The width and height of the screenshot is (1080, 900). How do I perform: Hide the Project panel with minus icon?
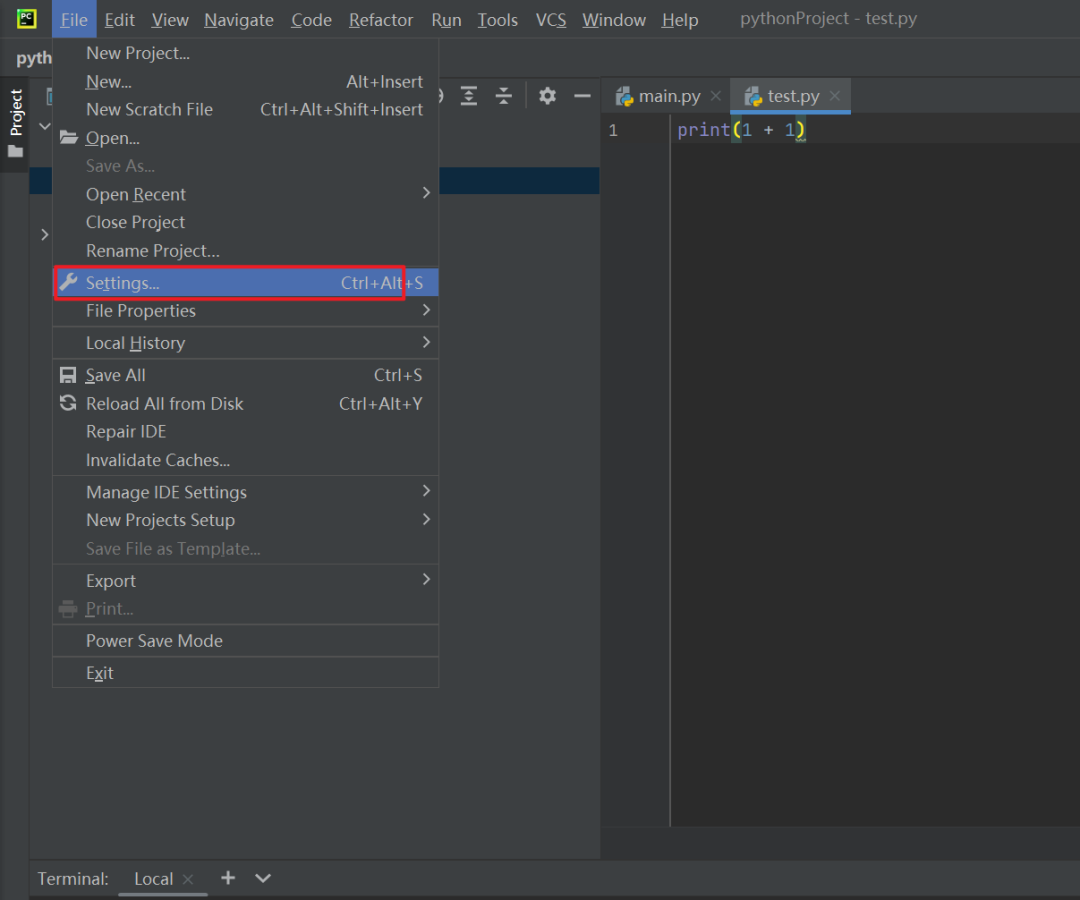tap(582, 96)
